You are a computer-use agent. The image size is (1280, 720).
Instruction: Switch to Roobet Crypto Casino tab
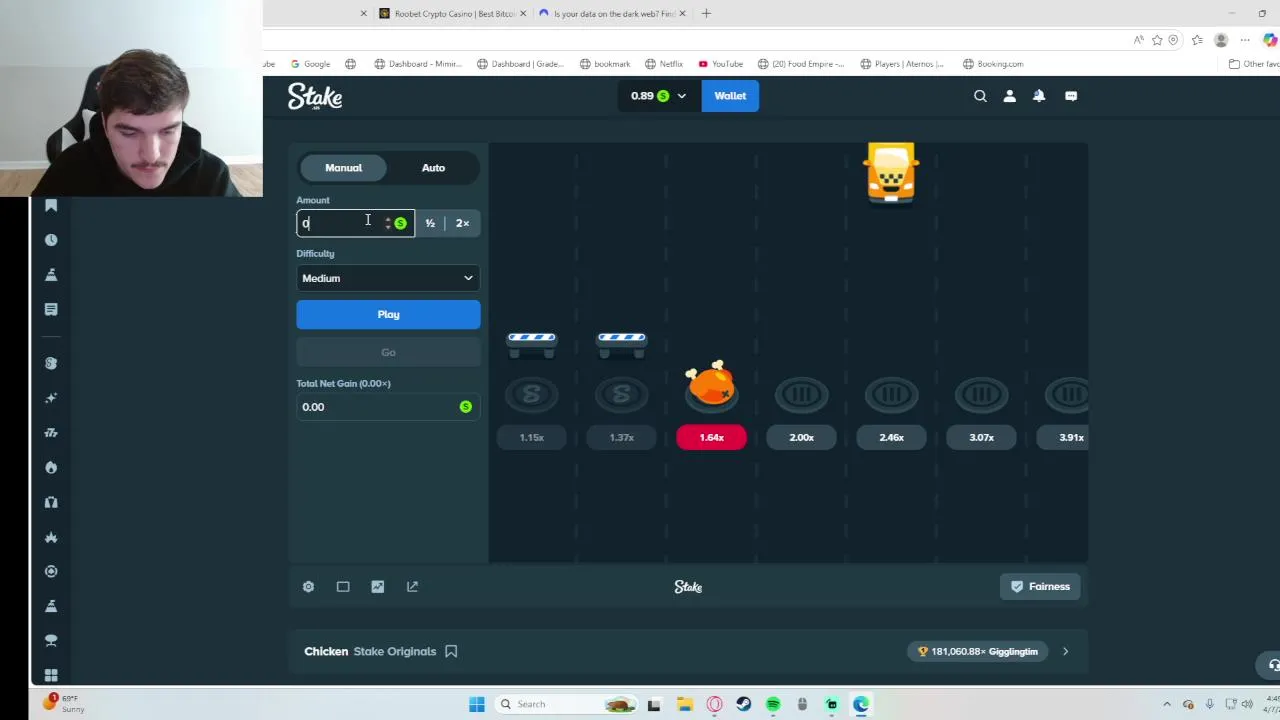453,13
